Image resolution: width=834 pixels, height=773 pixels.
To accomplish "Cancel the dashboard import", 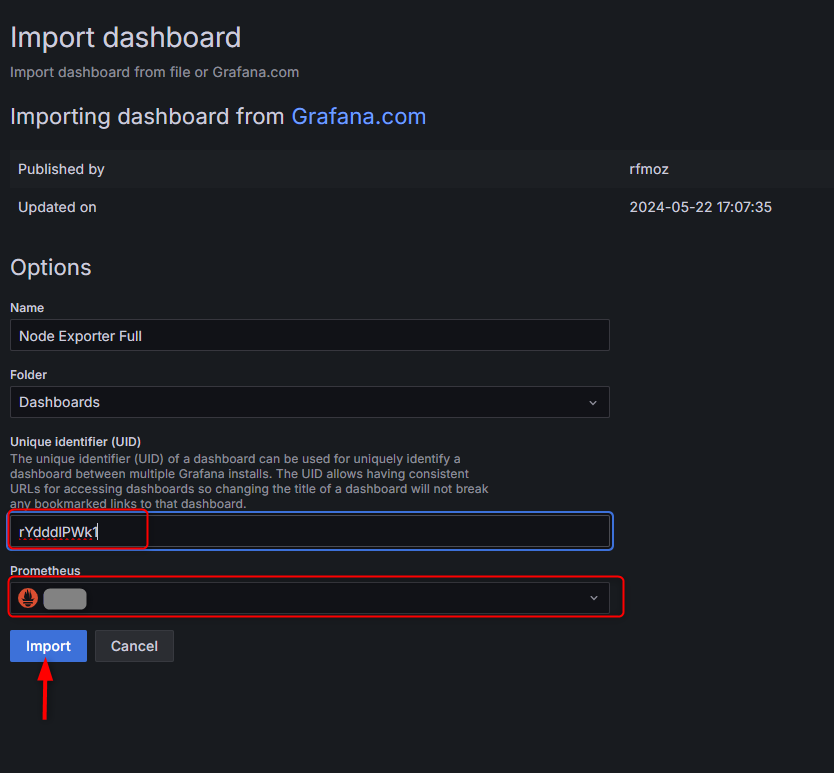I will click(134, 645).
